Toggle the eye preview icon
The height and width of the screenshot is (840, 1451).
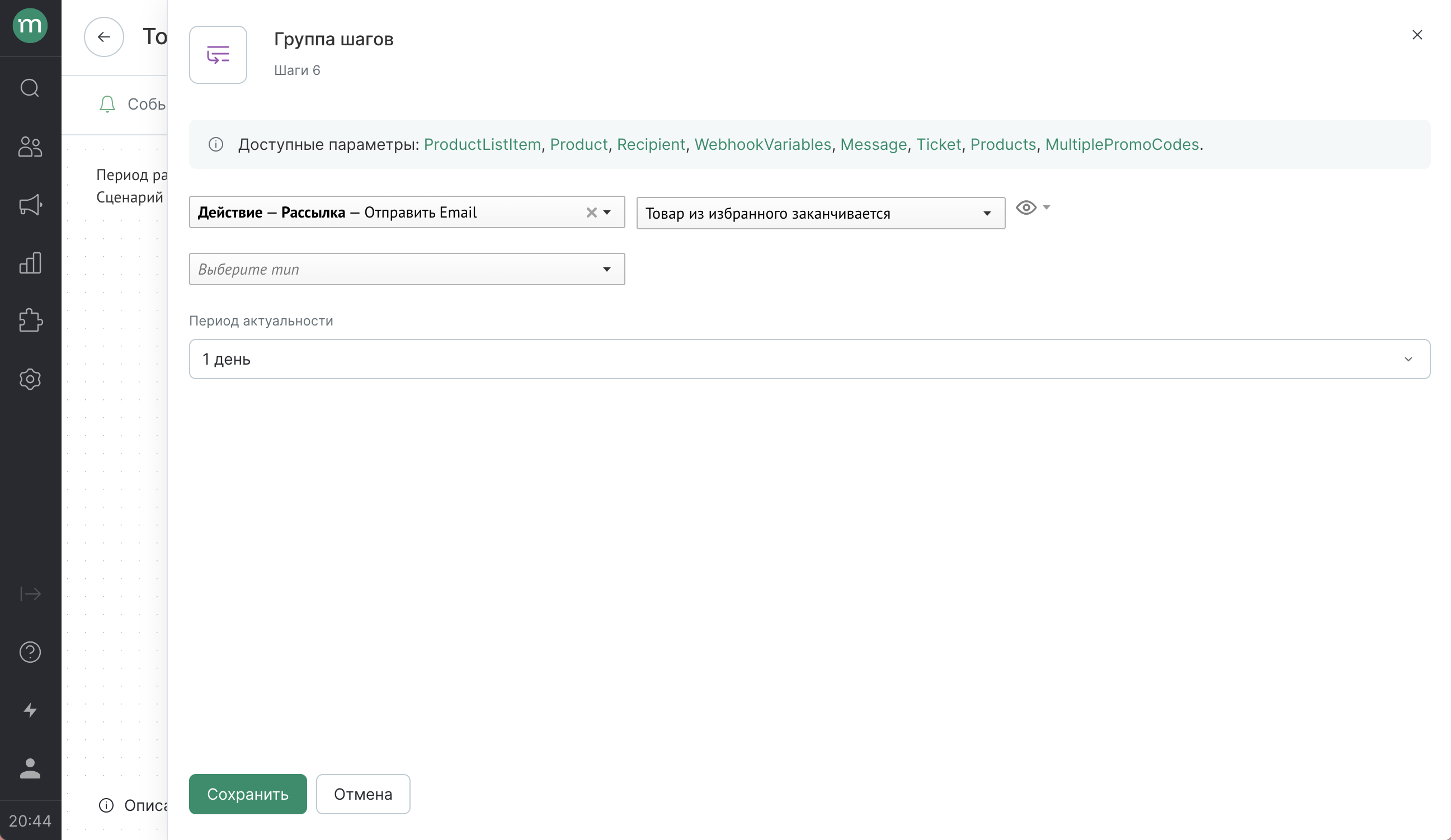1026,207
